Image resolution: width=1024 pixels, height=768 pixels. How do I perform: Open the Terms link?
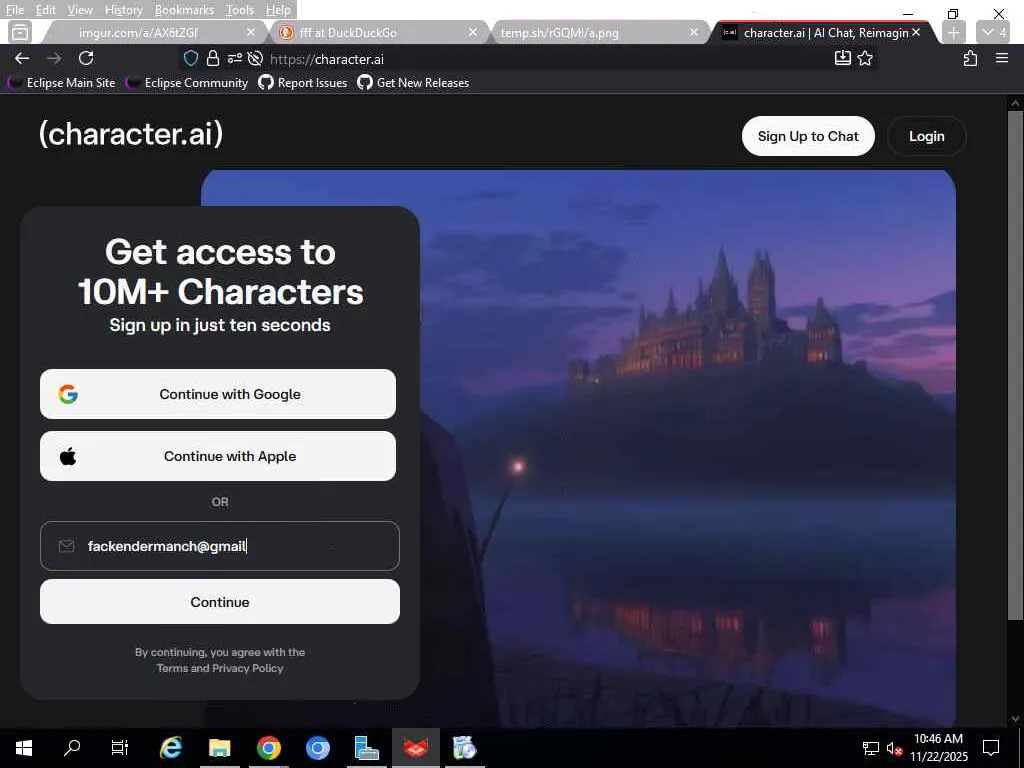[x=173, y=668]
